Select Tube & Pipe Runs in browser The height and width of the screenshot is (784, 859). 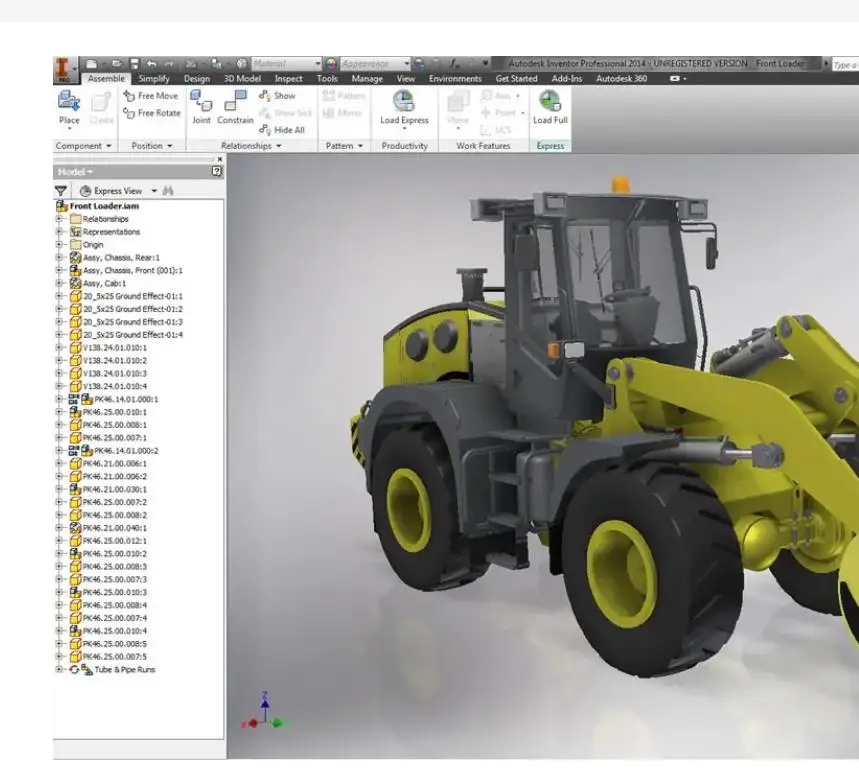(124, 670)
